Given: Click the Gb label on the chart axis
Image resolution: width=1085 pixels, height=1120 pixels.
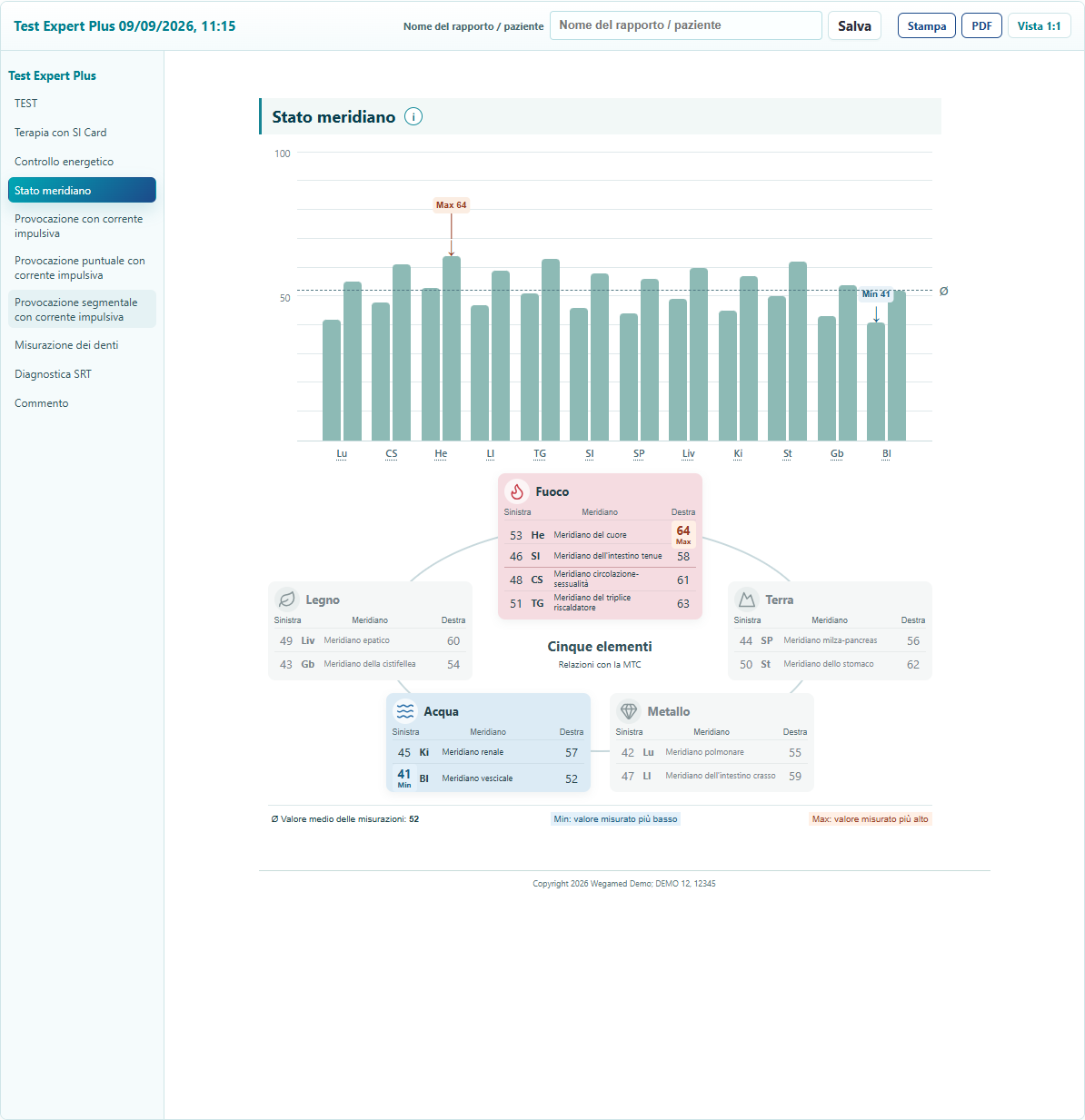Looking at the screenshot, I should 837,453.
